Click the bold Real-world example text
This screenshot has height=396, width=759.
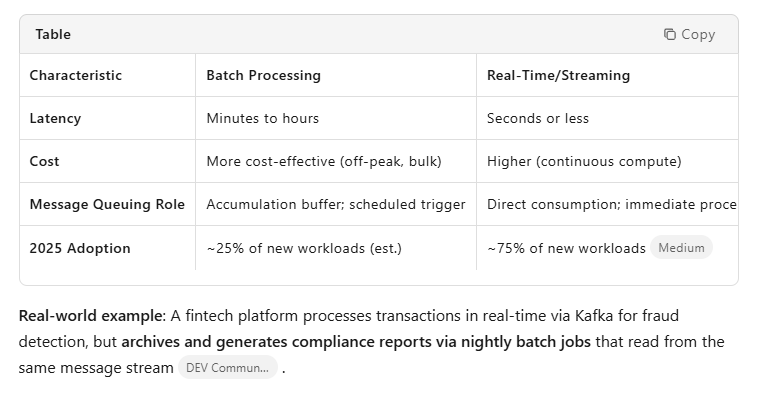click(92, 316)
